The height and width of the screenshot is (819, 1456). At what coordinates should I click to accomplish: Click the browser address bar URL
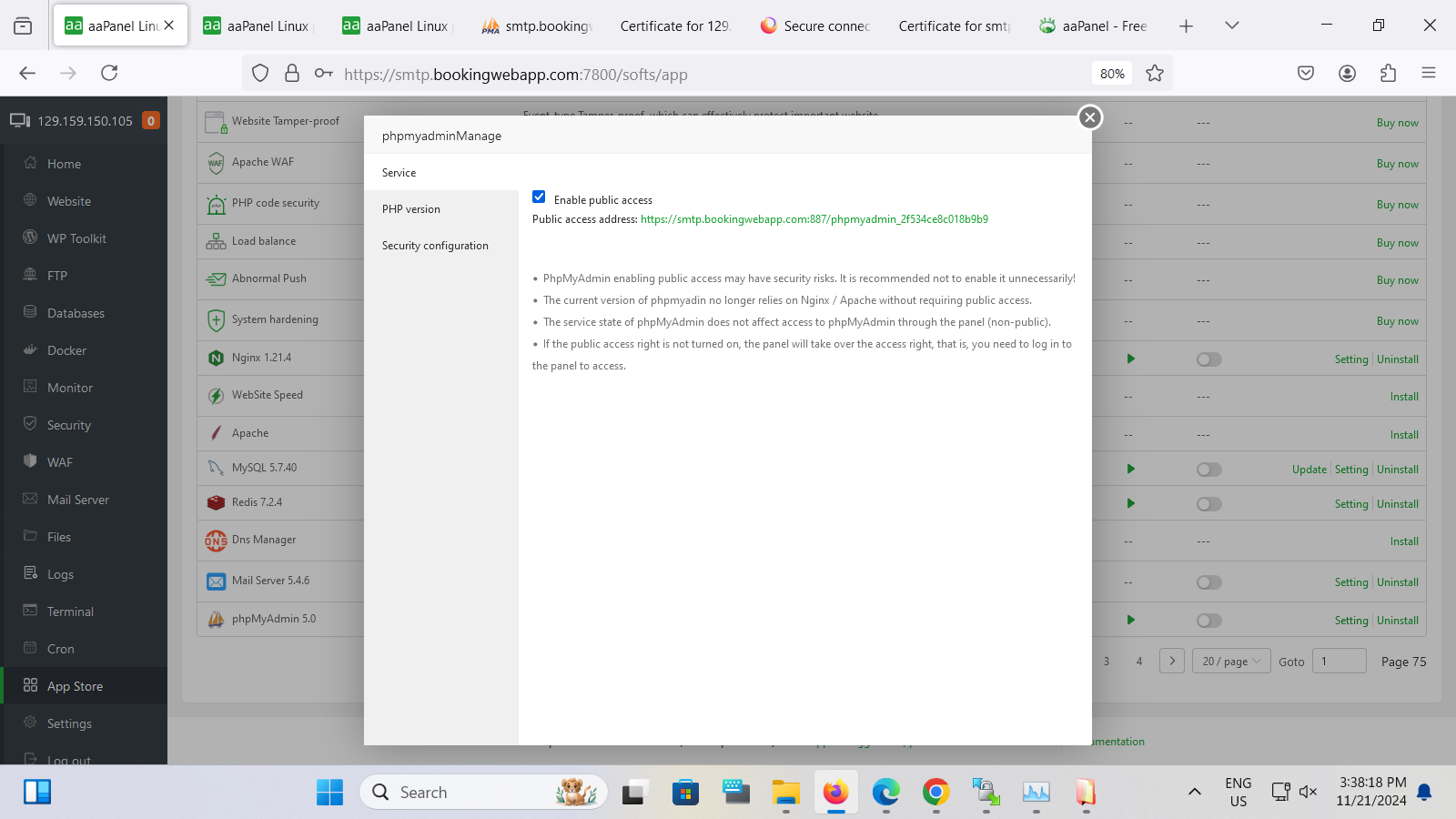point(515,75)
